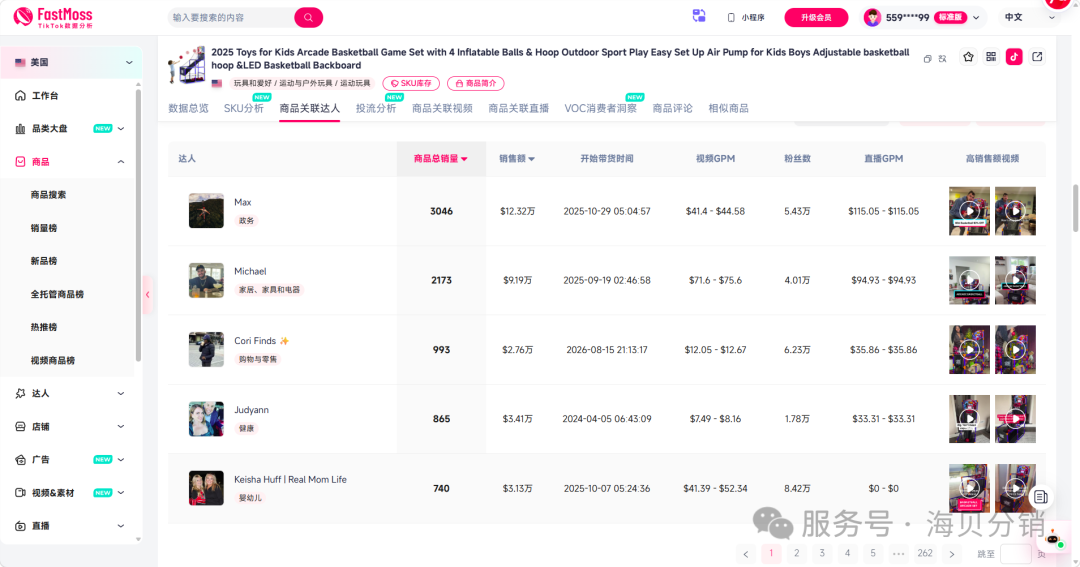Click the 直播 live camera icon
Viewport: 1080px width, 567px height.
(20, 526)
